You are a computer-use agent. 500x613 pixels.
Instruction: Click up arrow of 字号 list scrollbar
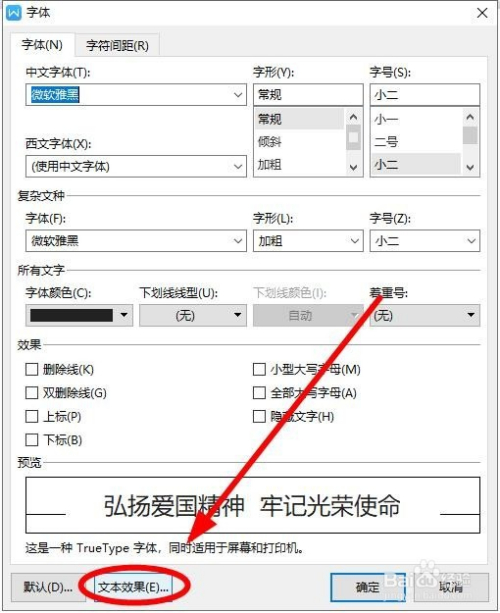tap(470, 117)
